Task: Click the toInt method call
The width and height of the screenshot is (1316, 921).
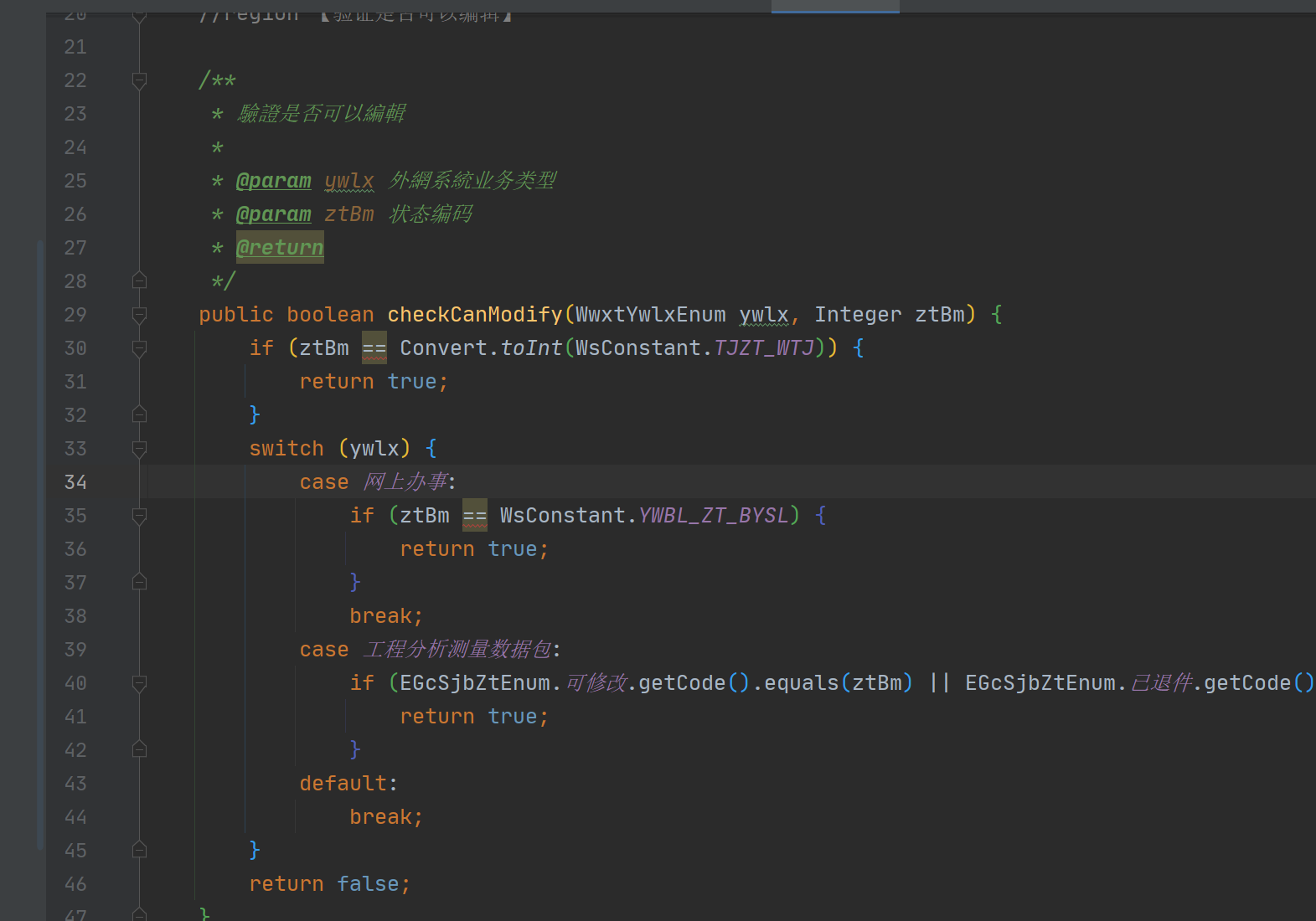Action: (x=531, y=348)
